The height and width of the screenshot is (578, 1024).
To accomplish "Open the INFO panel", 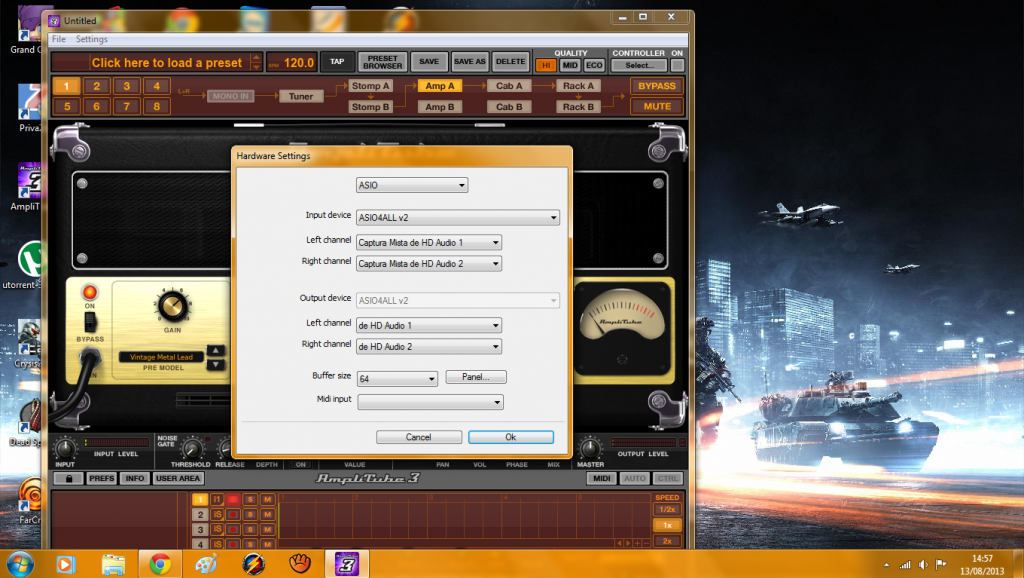I will coord(135,478).
